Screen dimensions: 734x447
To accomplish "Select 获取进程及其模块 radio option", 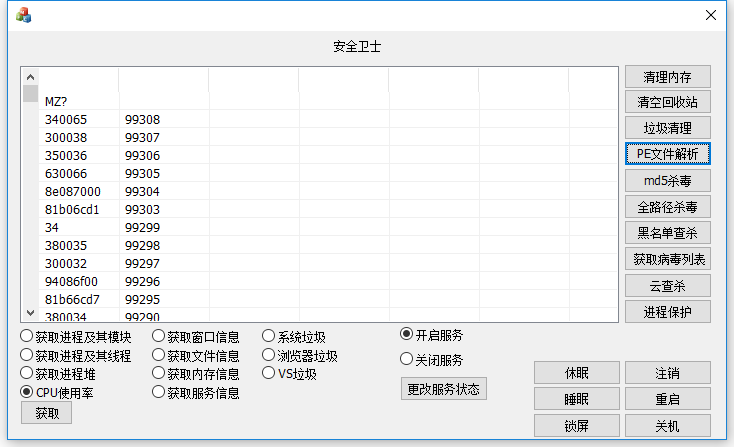I will click(27, 337).
